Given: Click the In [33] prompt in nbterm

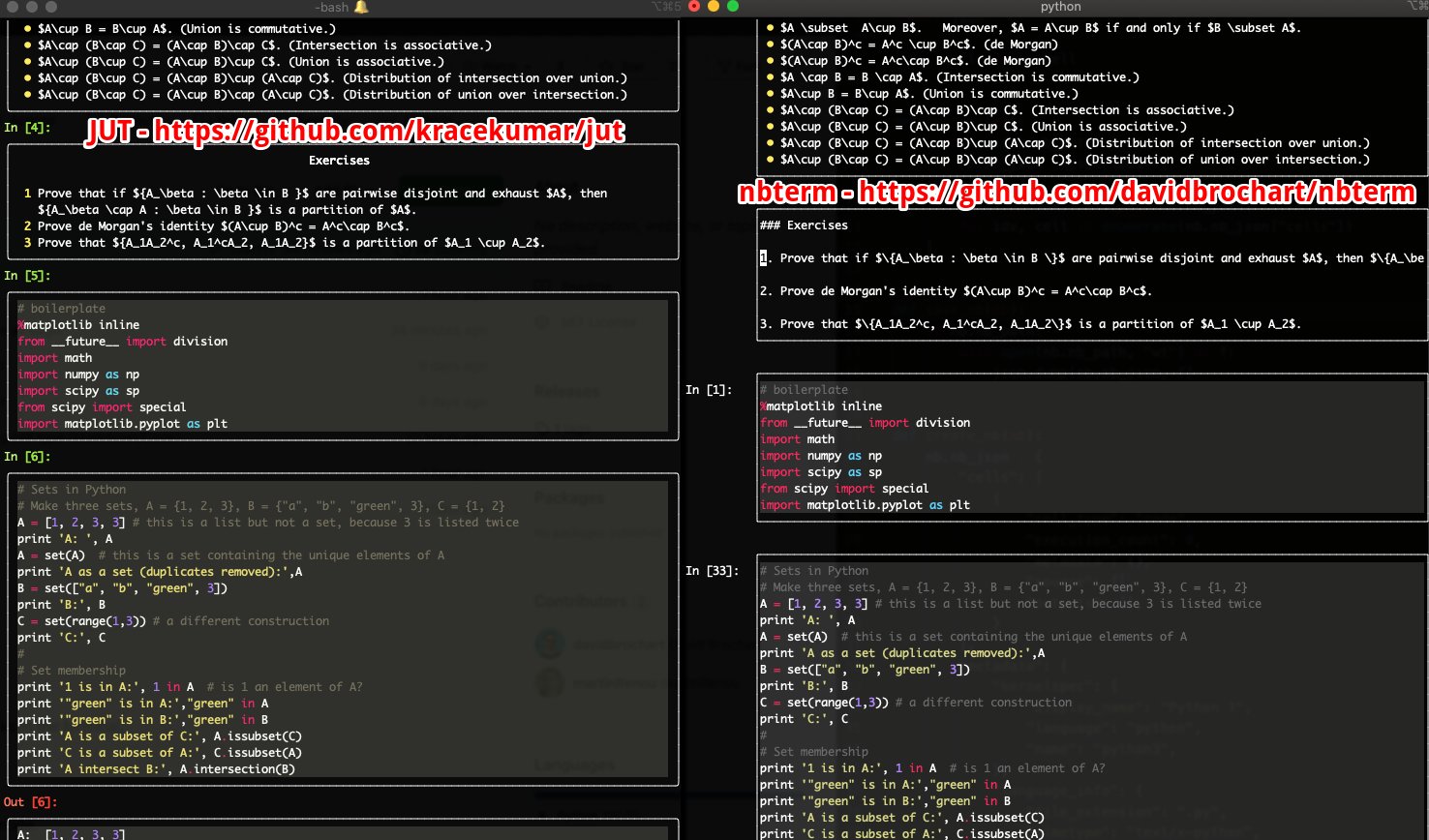Looking at the screenshot, I should [713, 570].
